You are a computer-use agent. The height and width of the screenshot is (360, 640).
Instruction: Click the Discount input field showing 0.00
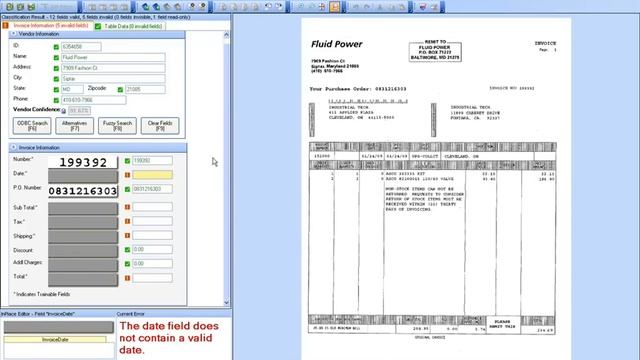coord(152,249)
